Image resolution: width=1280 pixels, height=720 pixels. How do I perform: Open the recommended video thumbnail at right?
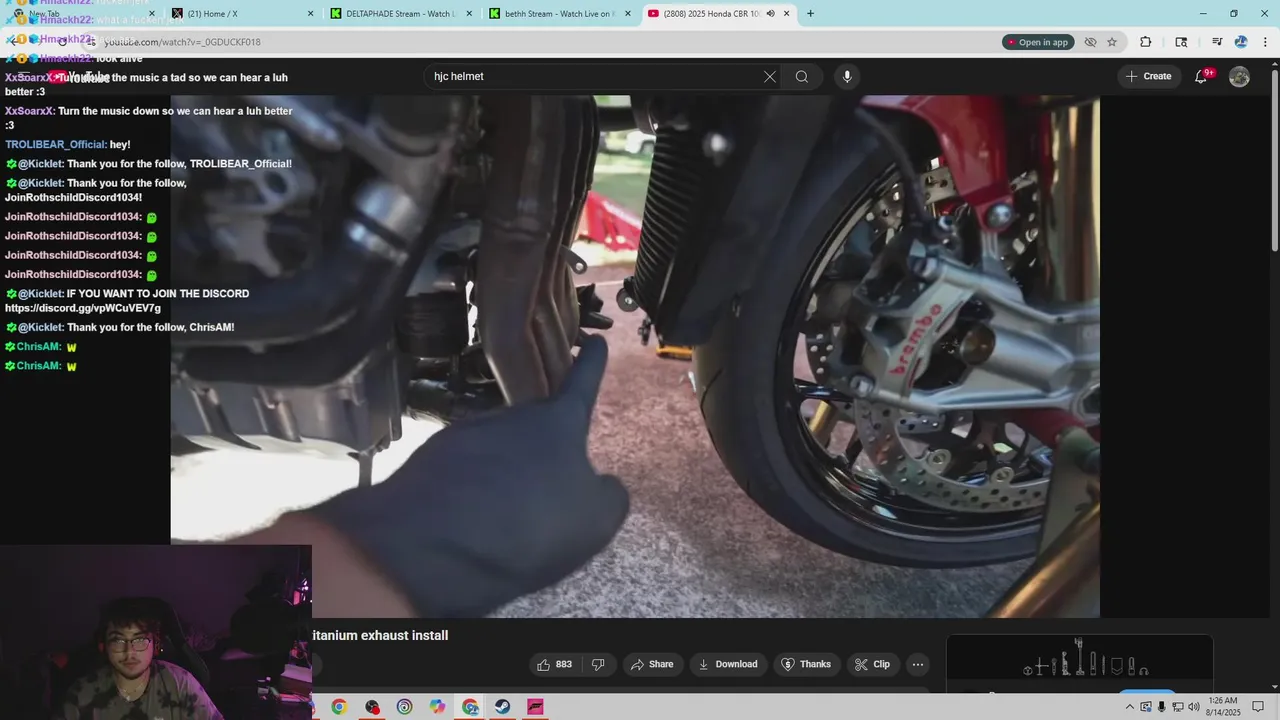[x=1080, y=662]
